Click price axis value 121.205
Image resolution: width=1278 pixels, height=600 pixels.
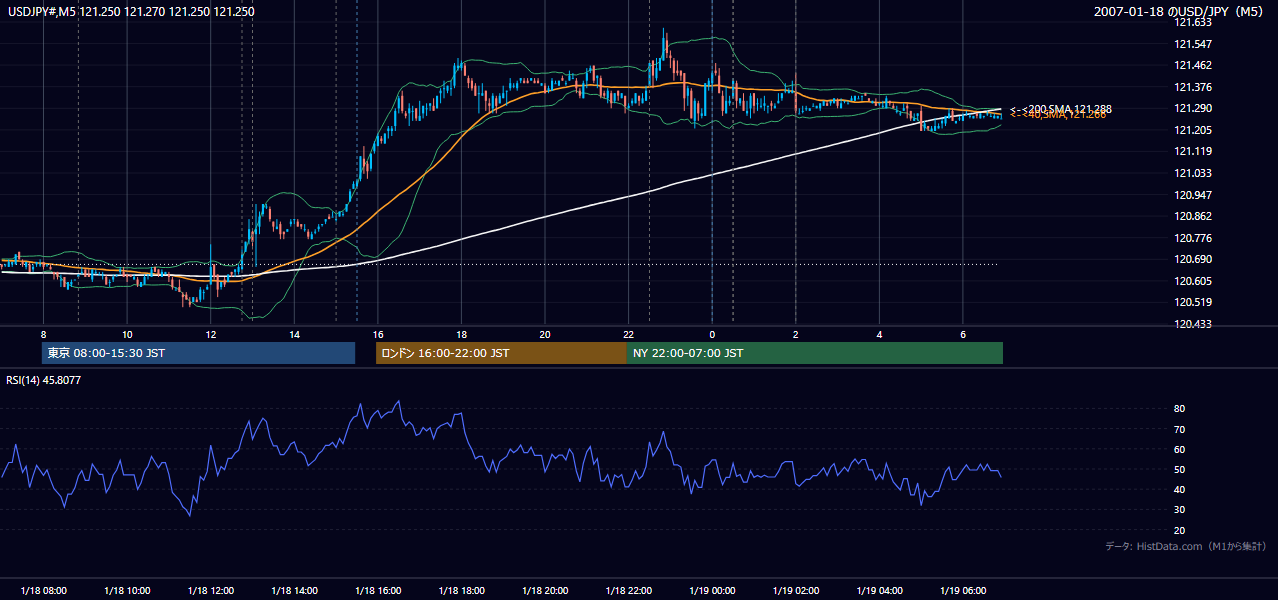[1192, 130]
